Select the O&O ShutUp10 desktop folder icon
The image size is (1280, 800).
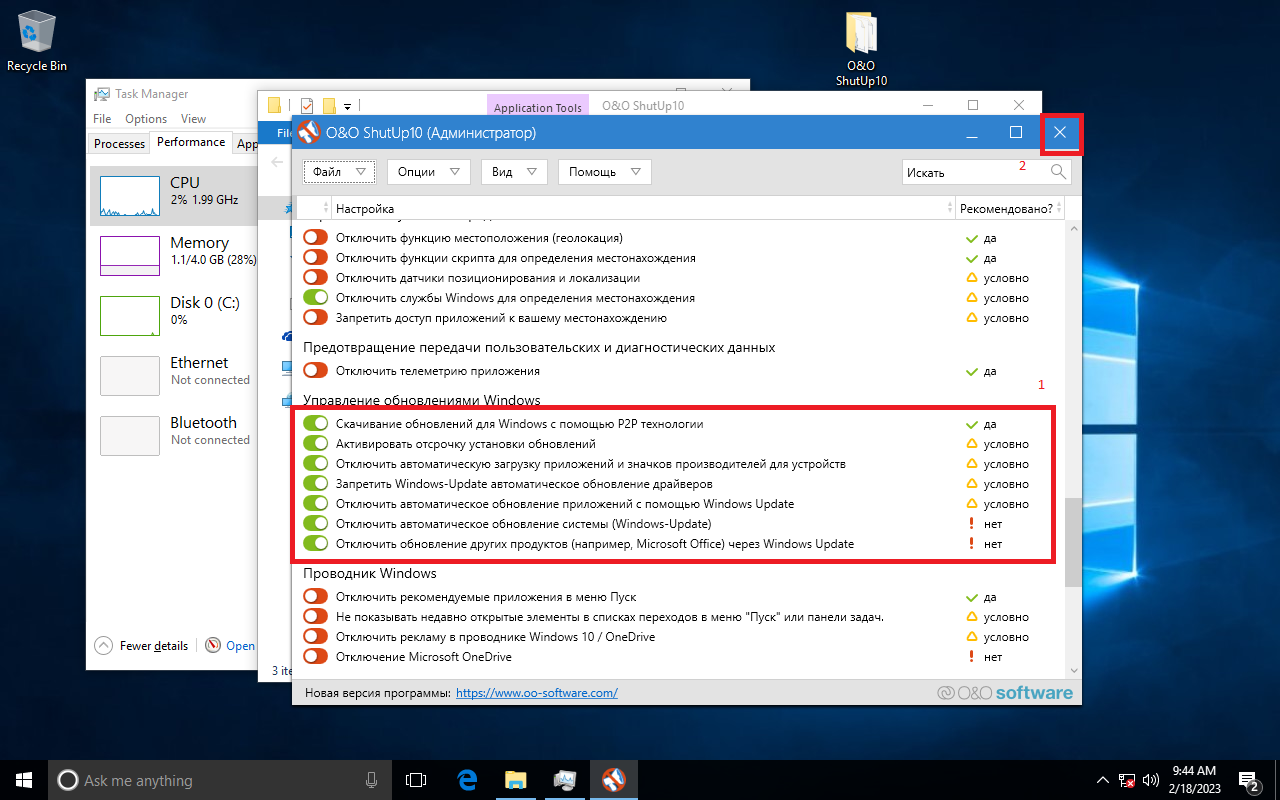click(861, 47)
